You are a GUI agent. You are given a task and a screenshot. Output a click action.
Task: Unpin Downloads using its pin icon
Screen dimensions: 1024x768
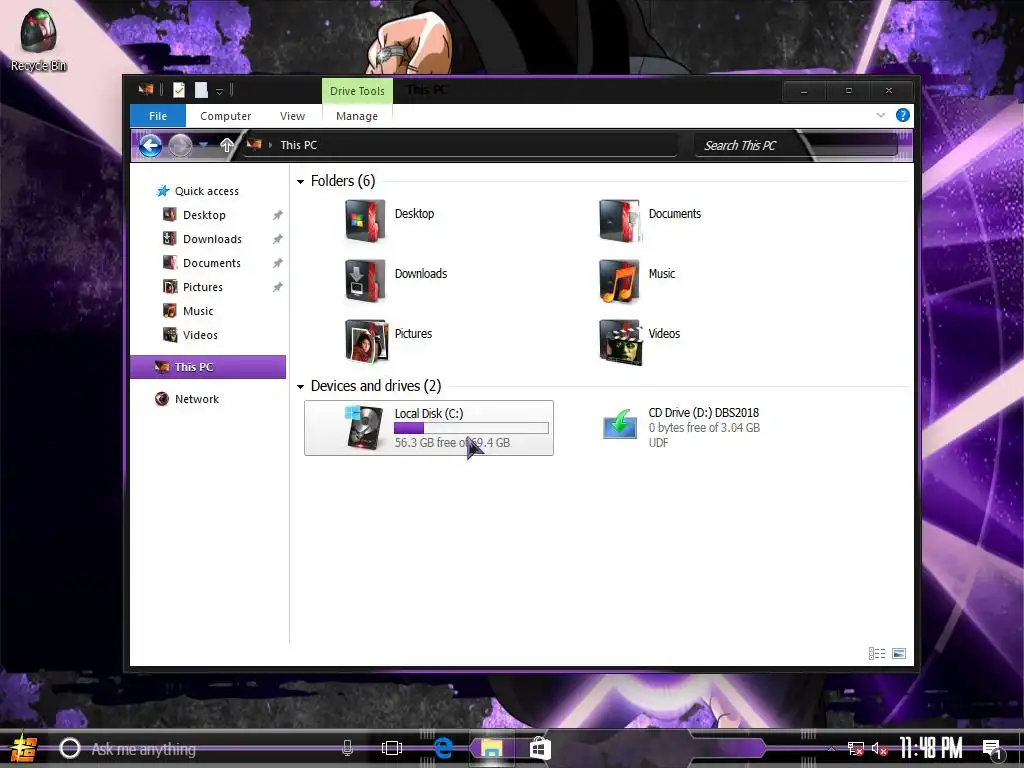278,239
